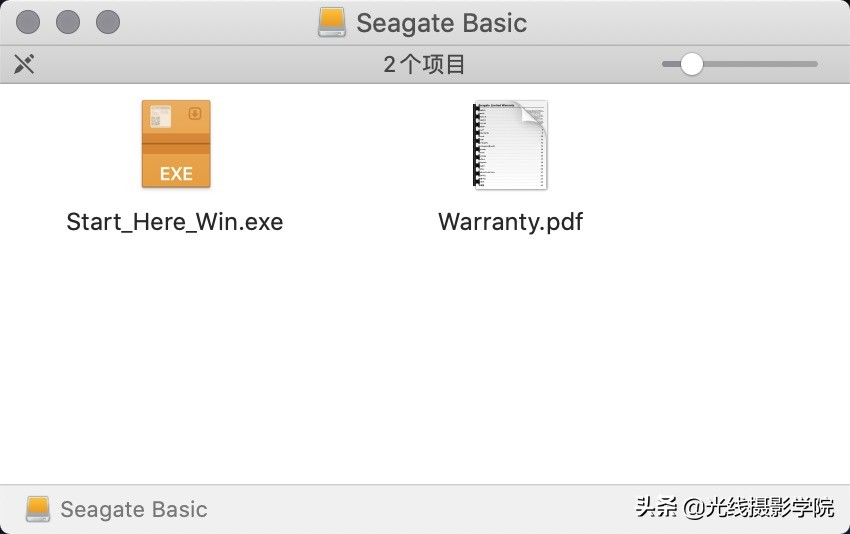
Task: Click the crossed-out pencil read-only icon
Action: tap(24, 65)
